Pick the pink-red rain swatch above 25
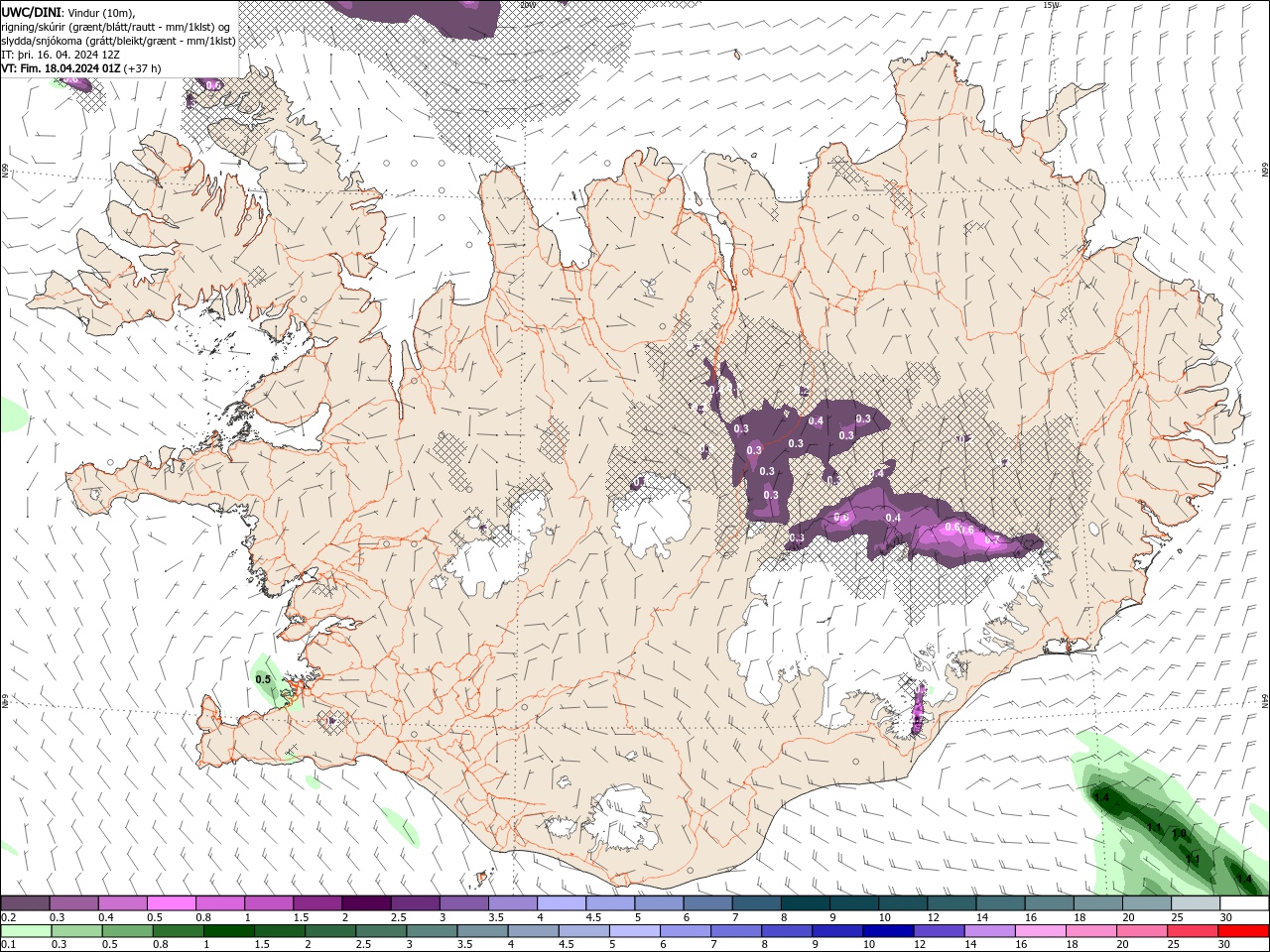 coord(1192,931)
